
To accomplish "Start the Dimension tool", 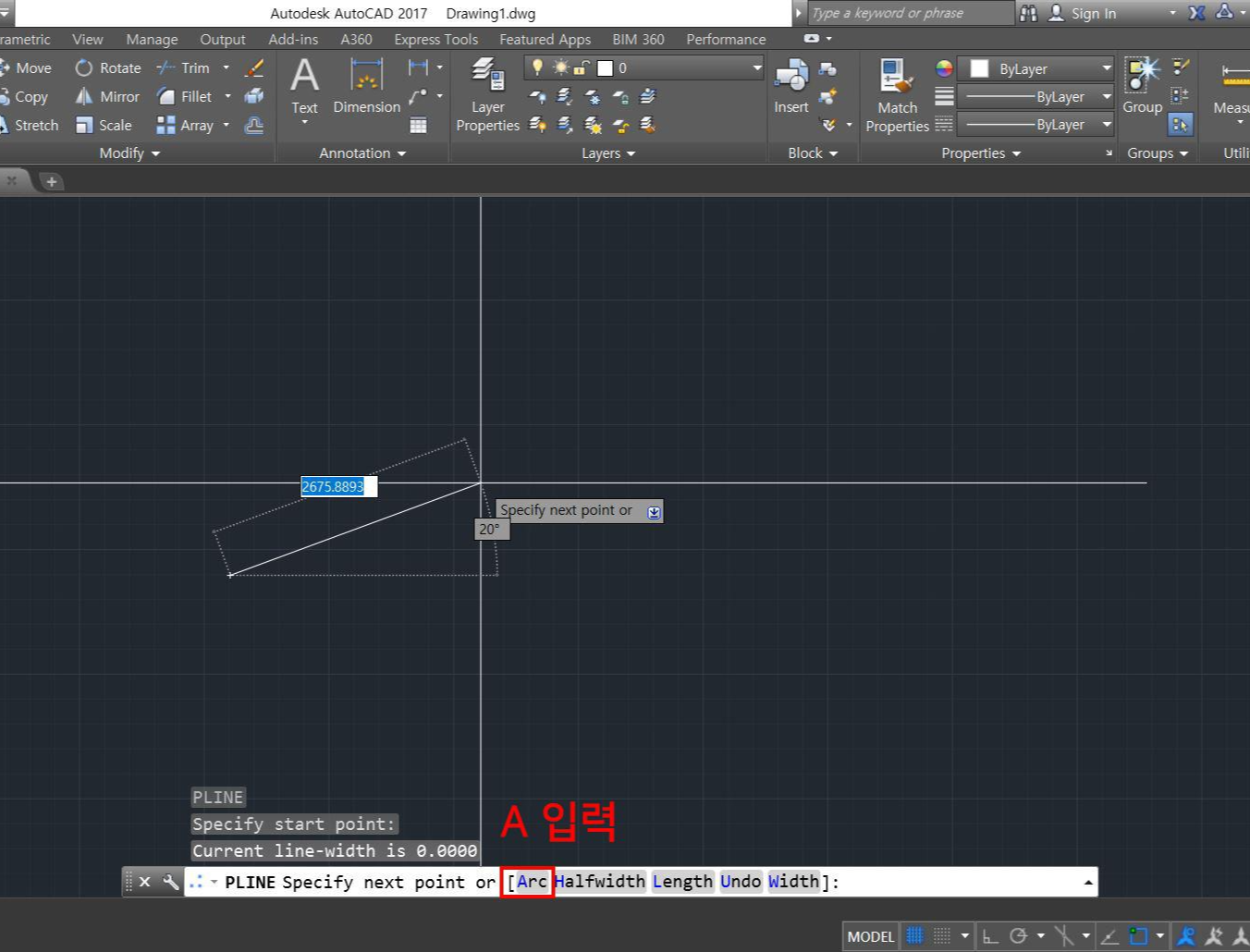I will (x=366, y=86).
